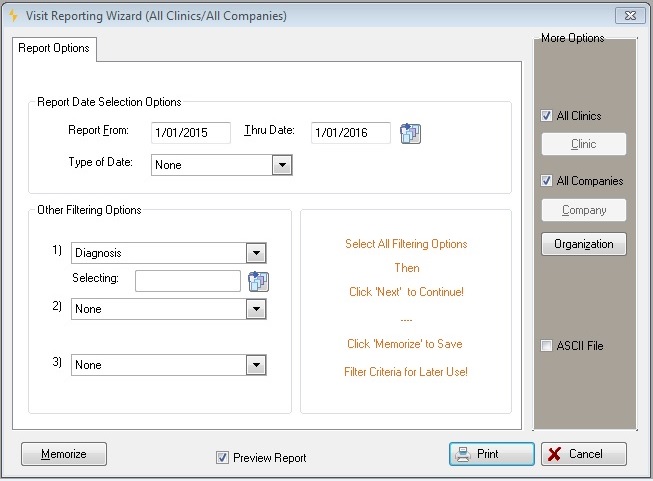
Task: Cancel the report wizard
Action: (583, 454)
